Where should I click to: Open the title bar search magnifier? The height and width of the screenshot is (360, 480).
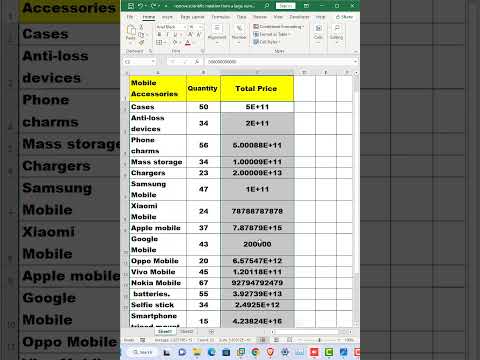click(267, 6)
